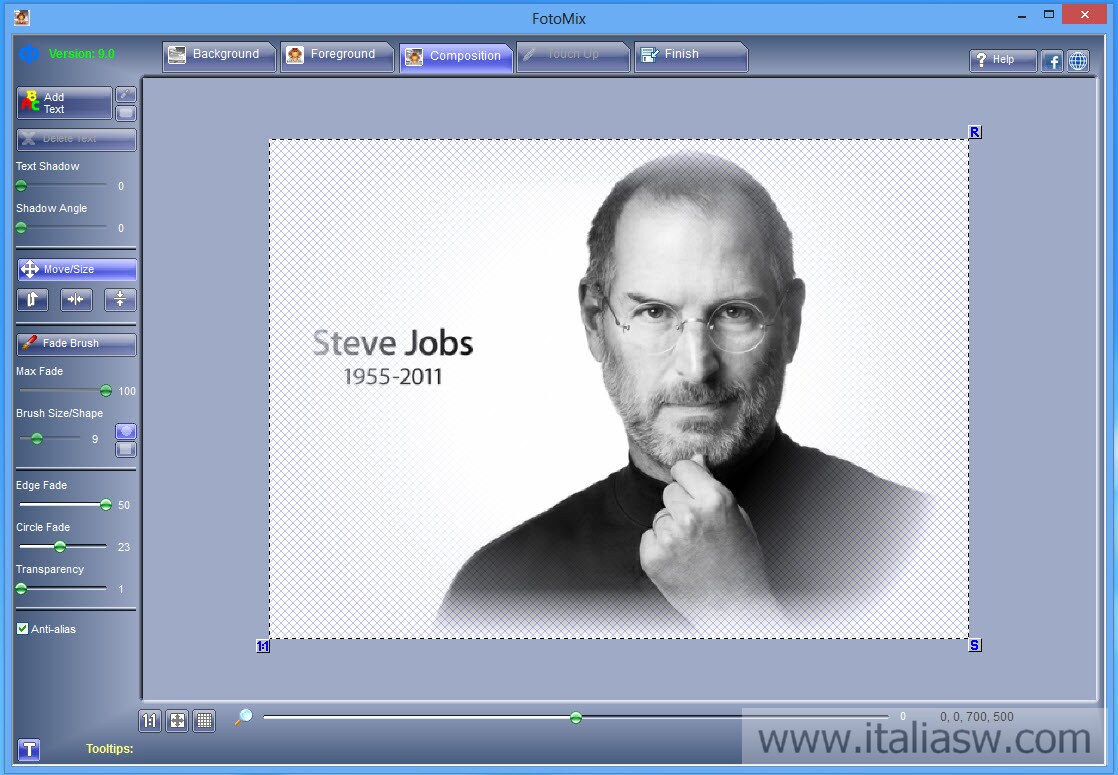
Task: Click the Brush Size slider handle
Action: pyautogui.click(x=37, y=438)
